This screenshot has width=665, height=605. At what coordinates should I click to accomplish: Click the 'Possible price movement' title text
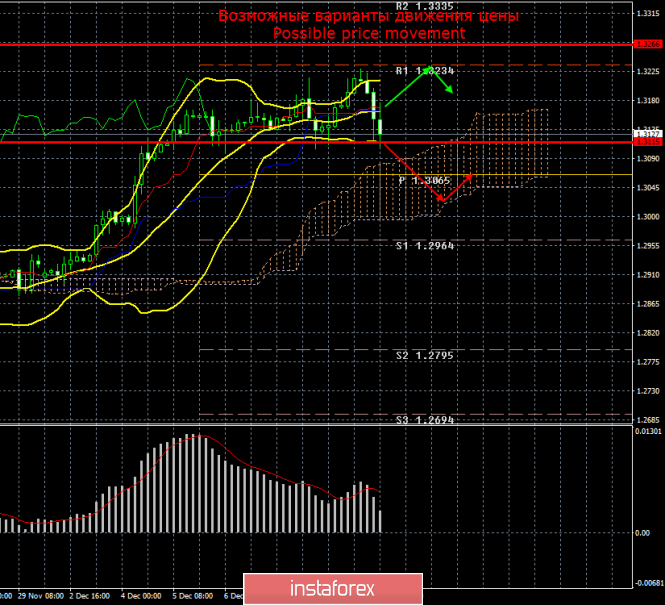(x=369, y=33)
